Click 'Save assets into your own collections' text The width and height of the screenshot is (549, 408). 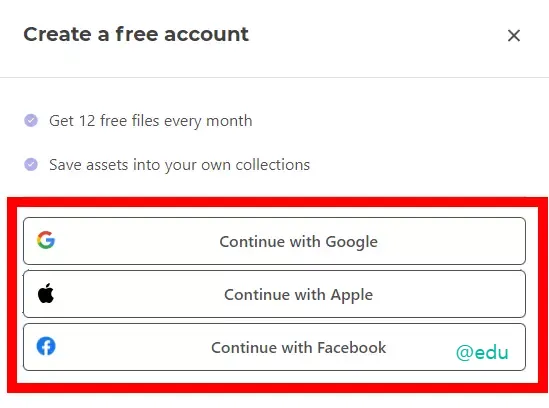(x=180, y=165)
